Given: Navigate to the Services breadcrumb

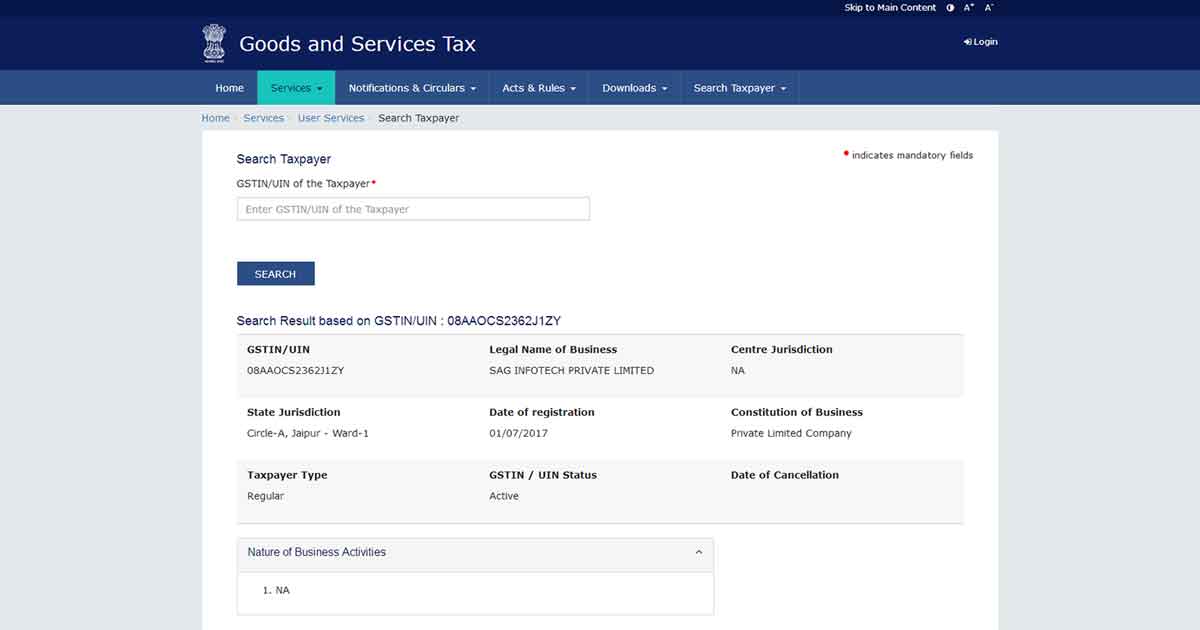Looking at the screenshot, I should coord(263,118).
